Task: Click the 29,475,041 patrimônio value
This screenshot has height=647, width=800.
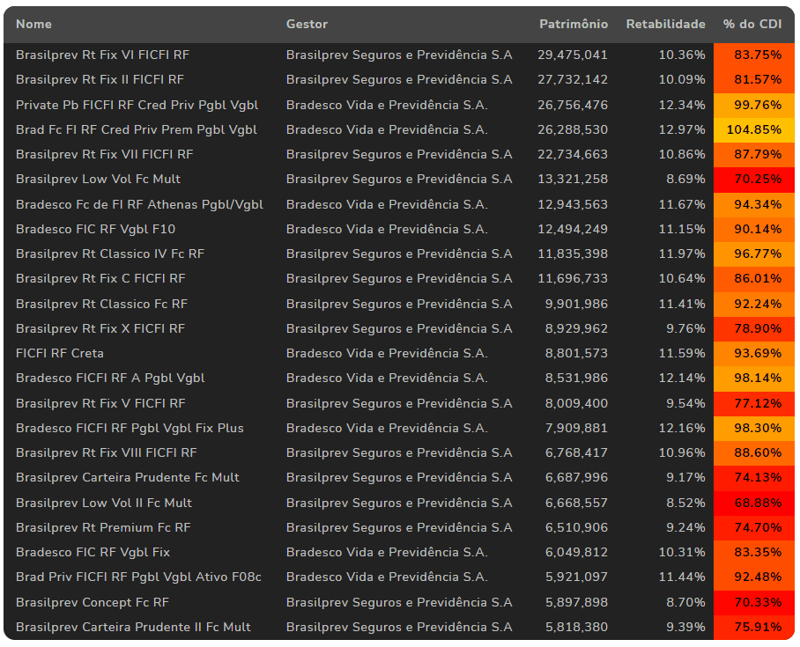Action: pyautogui.click(x=572, y=55)
